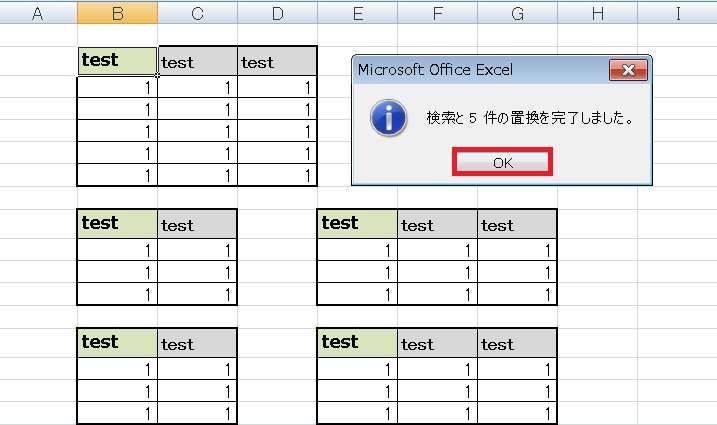Viewport: 717px width, 425px height.
Task: Select column D header
Action: click(x=277, y=13)
